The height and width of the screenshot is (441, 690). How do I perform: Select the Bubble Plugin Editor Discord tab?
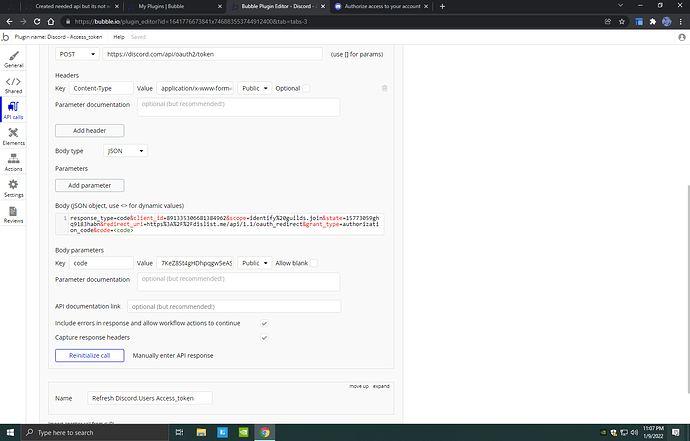pyautogui.click(x=278, y=6)
